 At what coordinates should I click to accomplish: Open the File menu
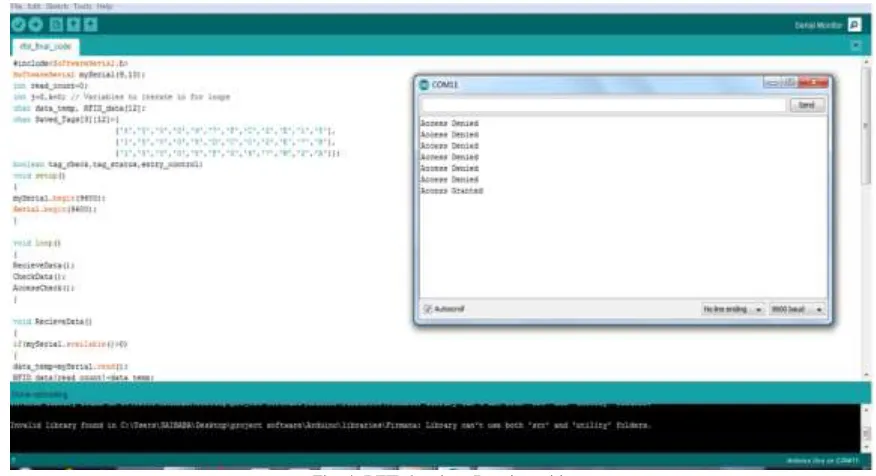coord(17,6)
